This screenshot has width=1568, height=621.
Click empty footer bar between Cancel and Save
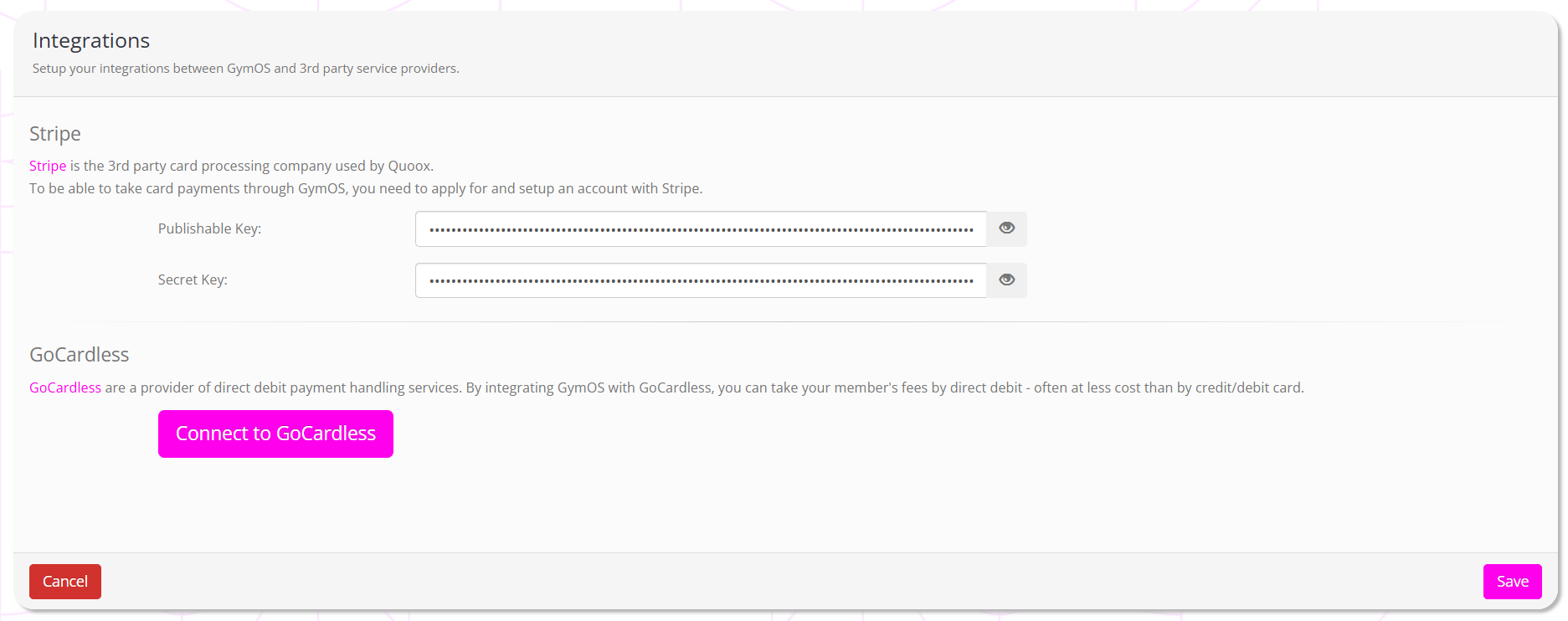point(787,582)
